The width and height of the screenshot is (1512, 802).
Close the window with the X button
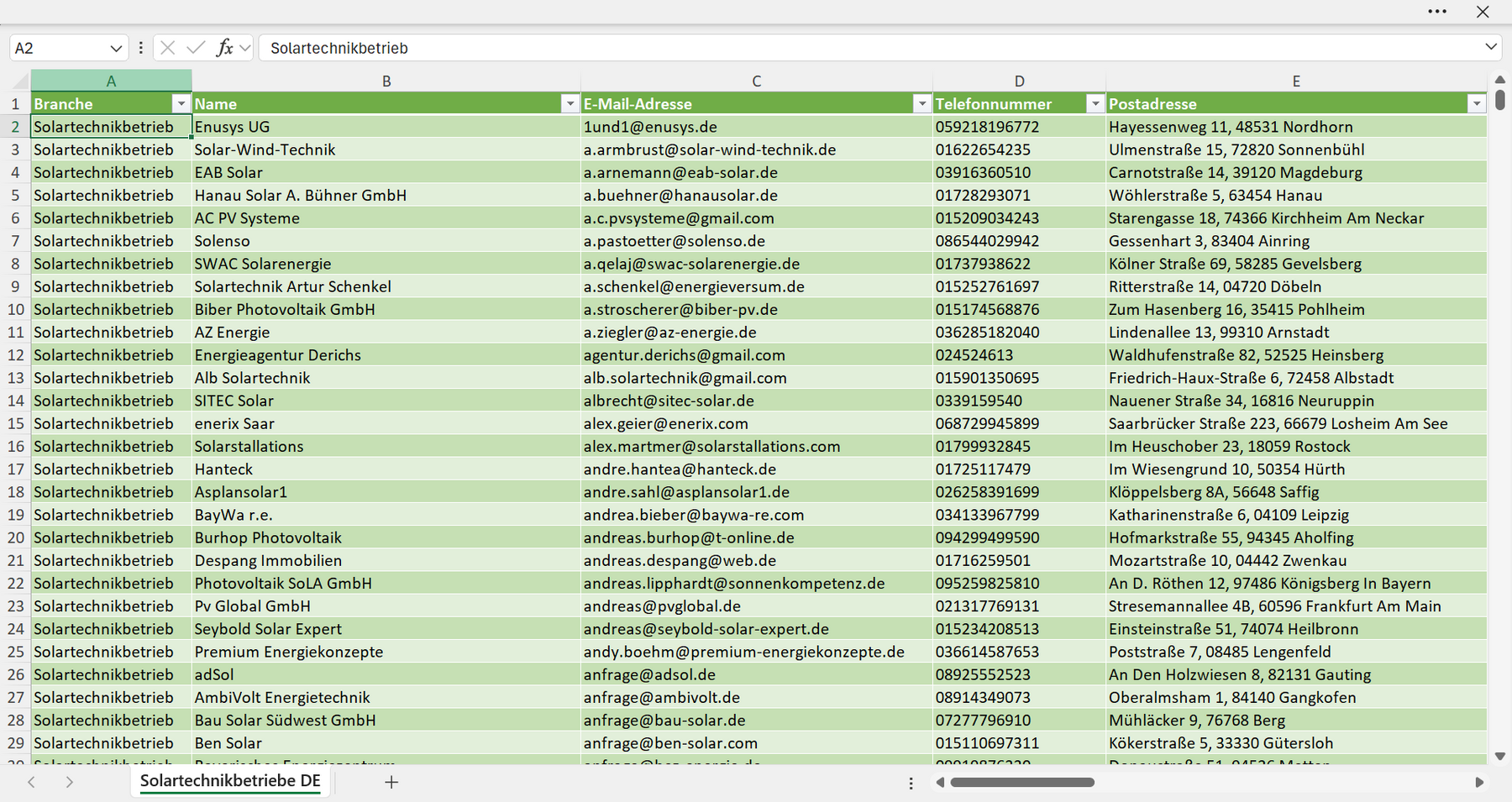(1483, 12)
